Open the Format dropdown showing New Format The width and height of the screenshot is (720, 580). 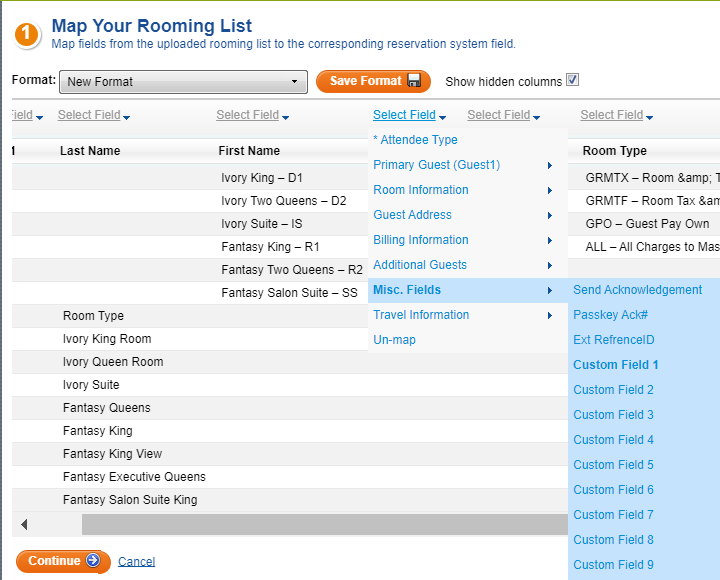click(x=183, y=82)
